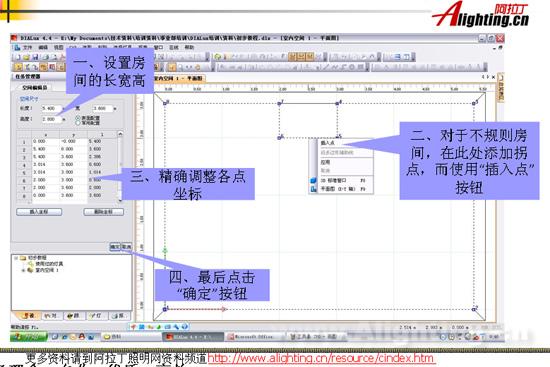Image resolution: width=550 pixels, height=367 pixels.
Task: Click the New project toolbar icon
Action: (17, 57)
